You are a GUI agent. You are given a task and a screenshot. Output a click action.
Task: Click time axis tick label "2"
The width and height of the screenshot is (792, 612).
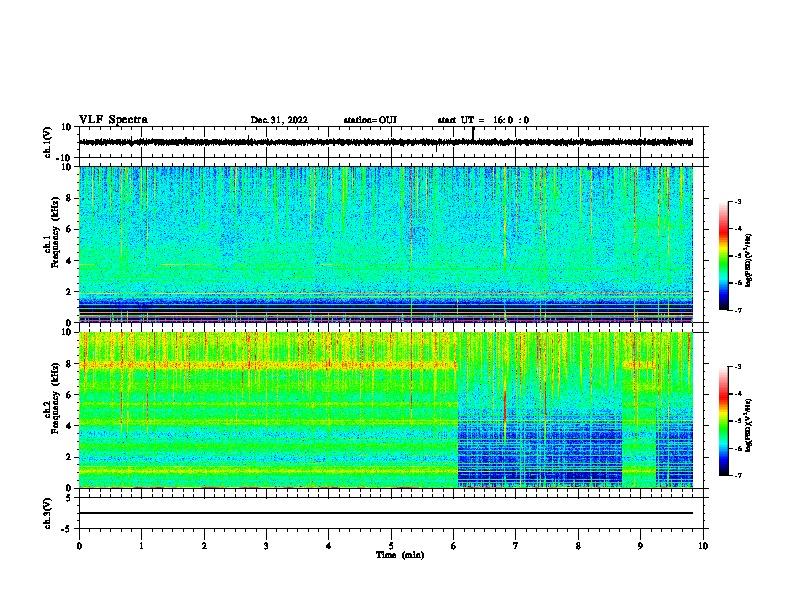click(x=204, y=546)
